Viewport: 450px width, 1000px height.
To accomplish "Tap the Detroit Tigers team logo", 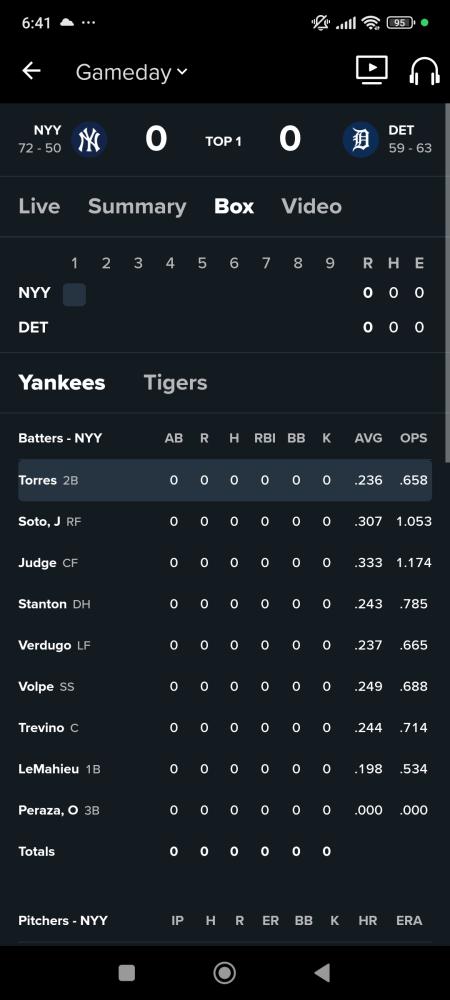I will (361, 139).
